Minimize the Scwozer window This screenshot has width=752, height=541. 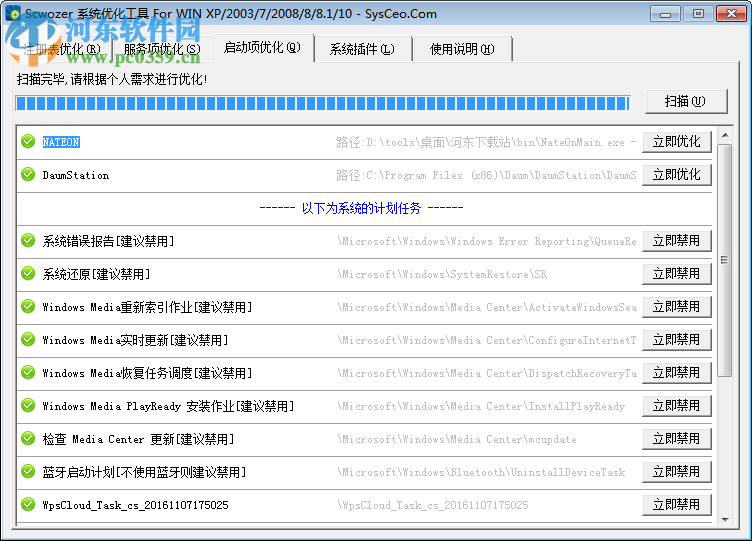[x=665, y=14]
